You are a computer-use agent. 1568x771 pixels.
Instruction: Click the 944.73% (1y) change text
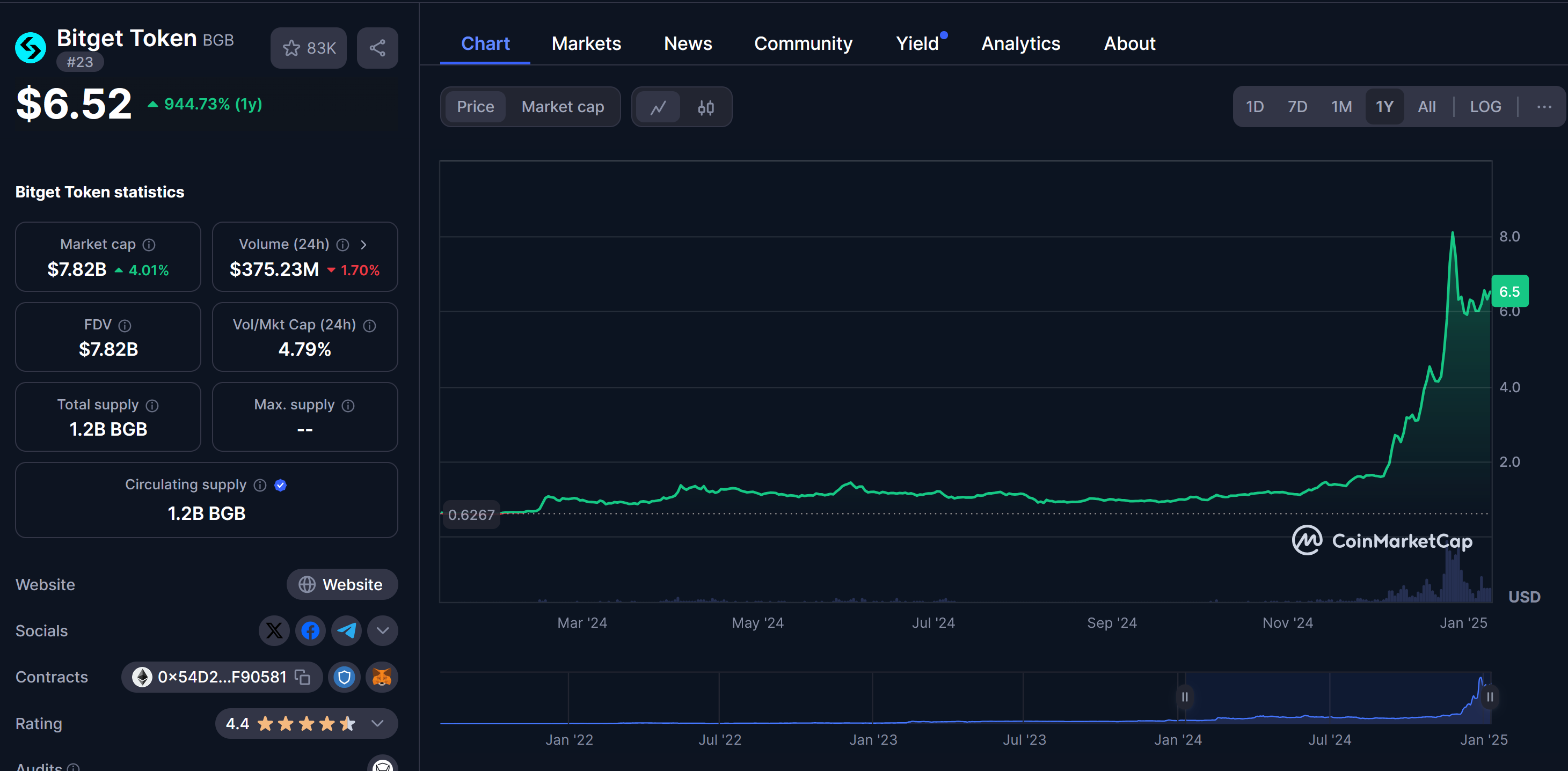tap(213, 104)
